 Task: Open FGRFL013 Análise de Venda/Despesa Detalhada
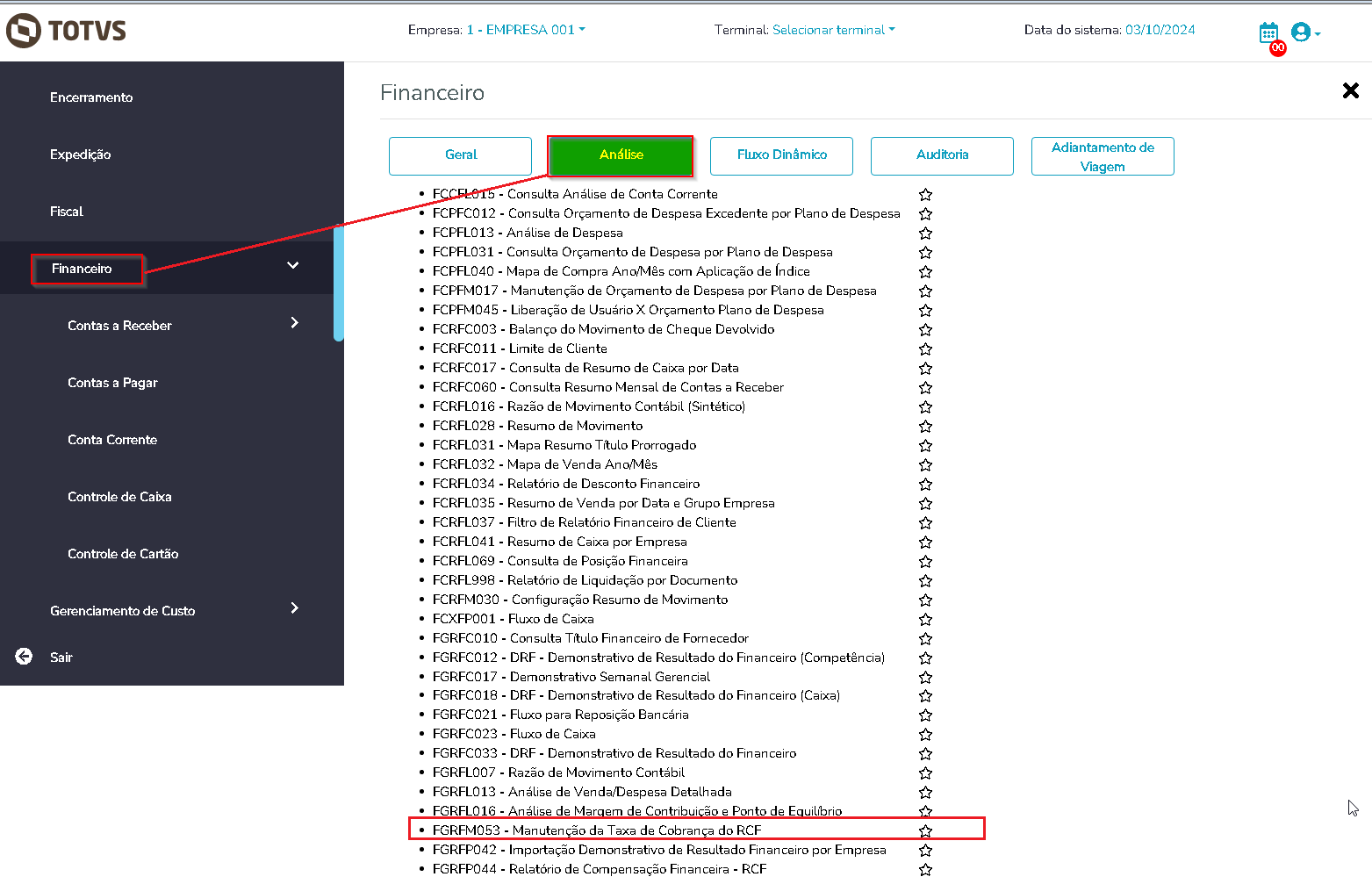(582, 792)
